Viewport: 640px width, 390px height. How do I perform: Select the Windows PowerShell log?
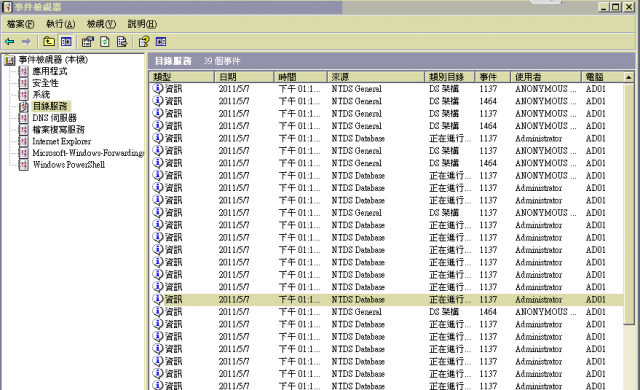click(69, 165)
